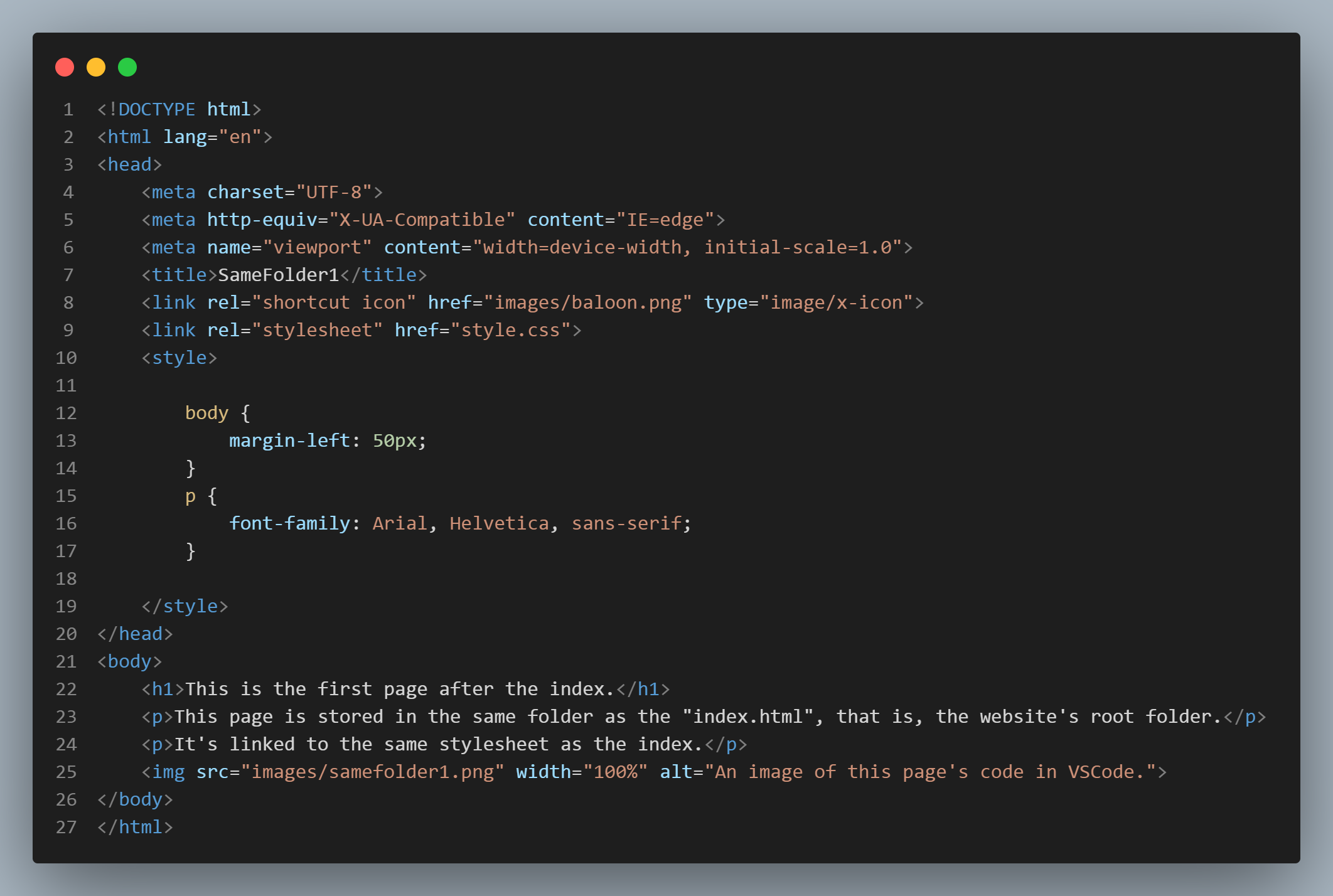Click line number 18

pyautogui.click(x=66, y=579)
